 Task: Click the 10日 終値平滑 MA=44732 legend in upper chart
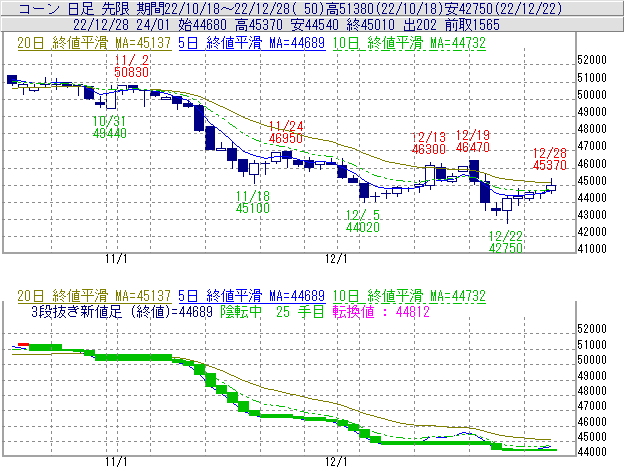point(409,43)
